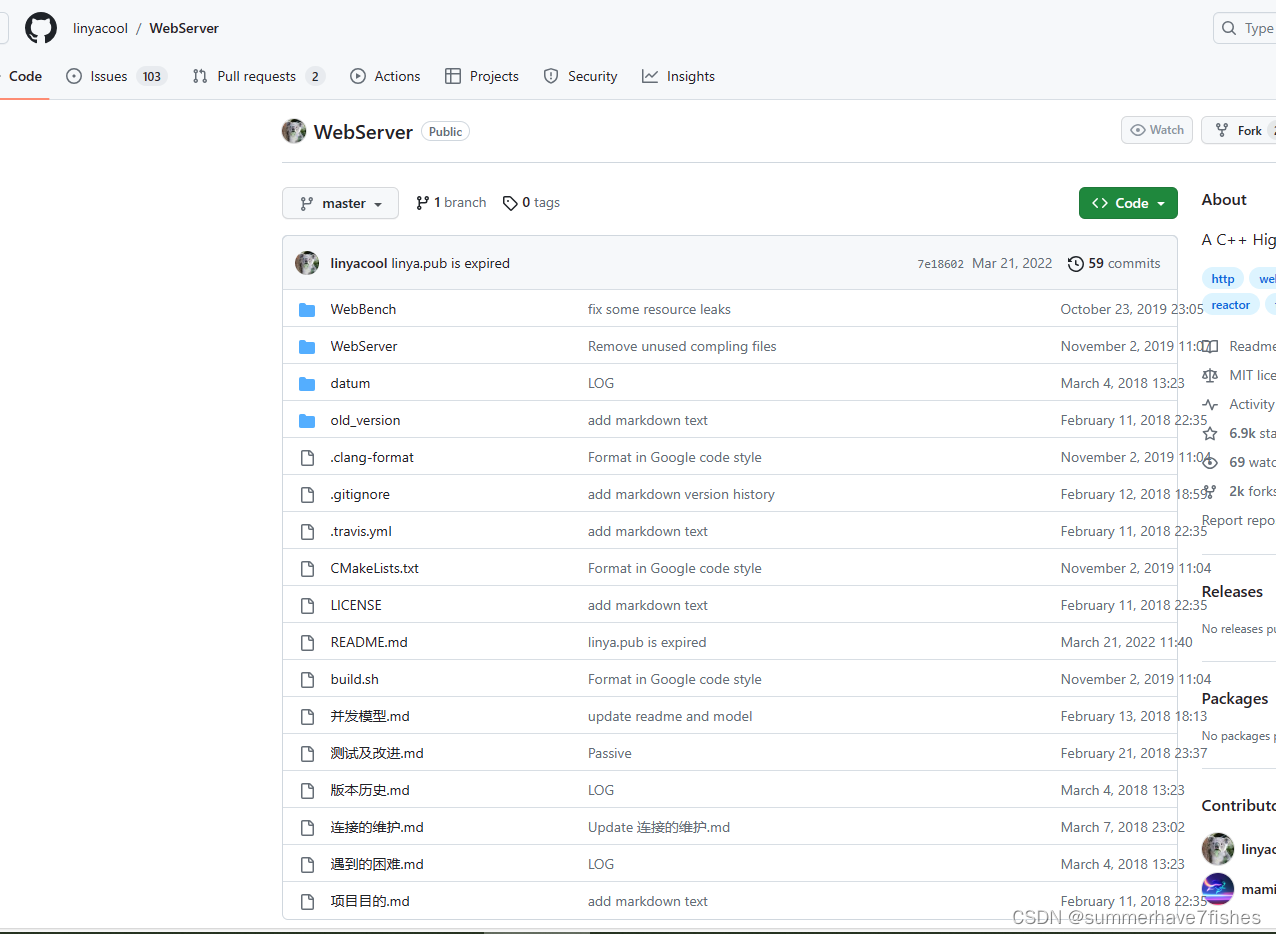The width and height of the screenshot is (1276, 934).
Task: Open the Issues tab via its icon
Action: [x=74, y=76]
